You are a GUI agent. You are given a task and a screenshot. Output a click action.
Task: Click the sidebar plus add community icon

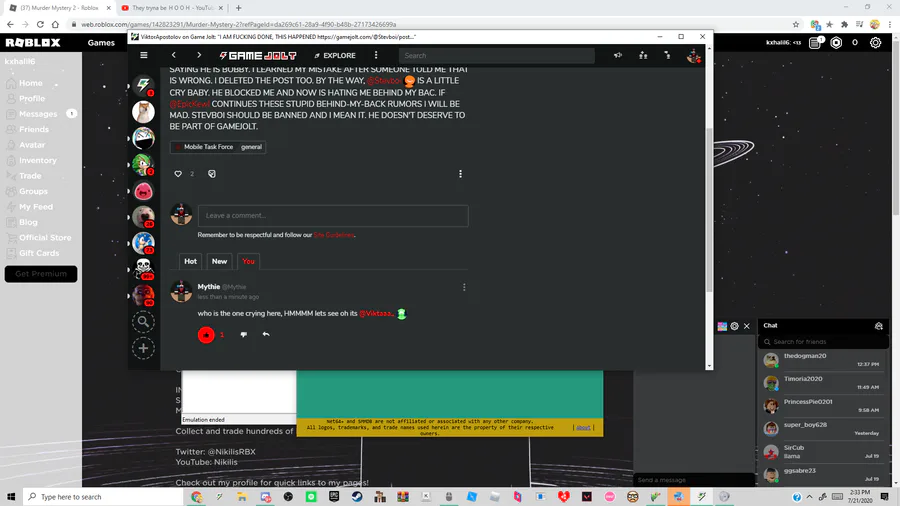tap(143, 348)
